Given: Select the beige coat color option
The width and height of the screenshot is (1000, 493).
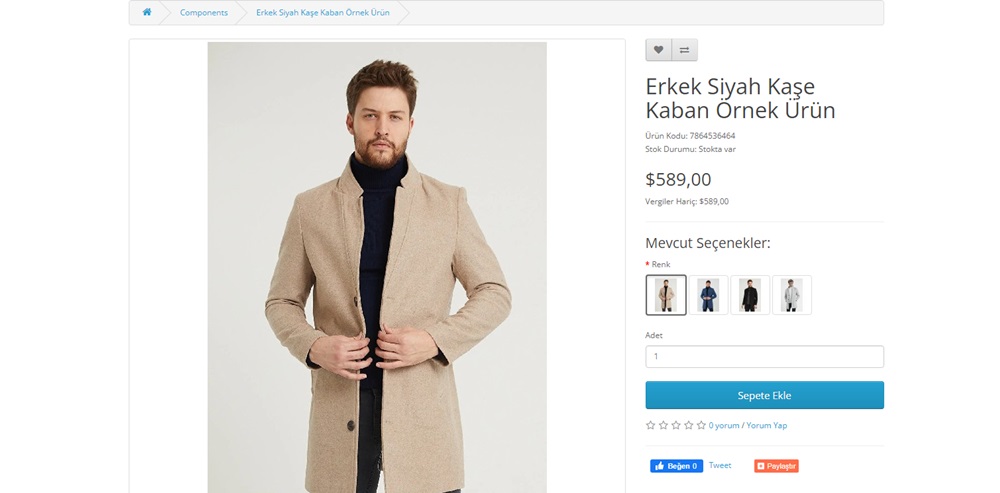Looking at the screenshot, I should [666, 295].
